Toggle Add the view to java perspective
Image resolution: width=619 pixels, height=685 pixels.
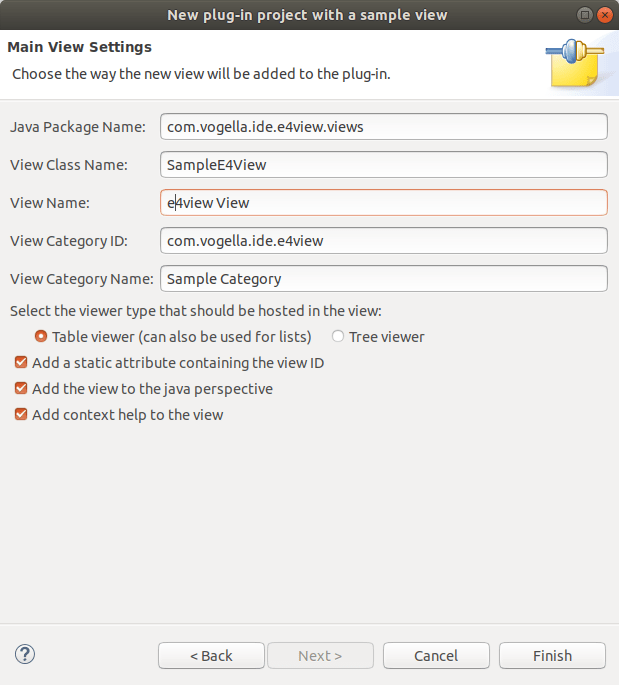[21, 389]
